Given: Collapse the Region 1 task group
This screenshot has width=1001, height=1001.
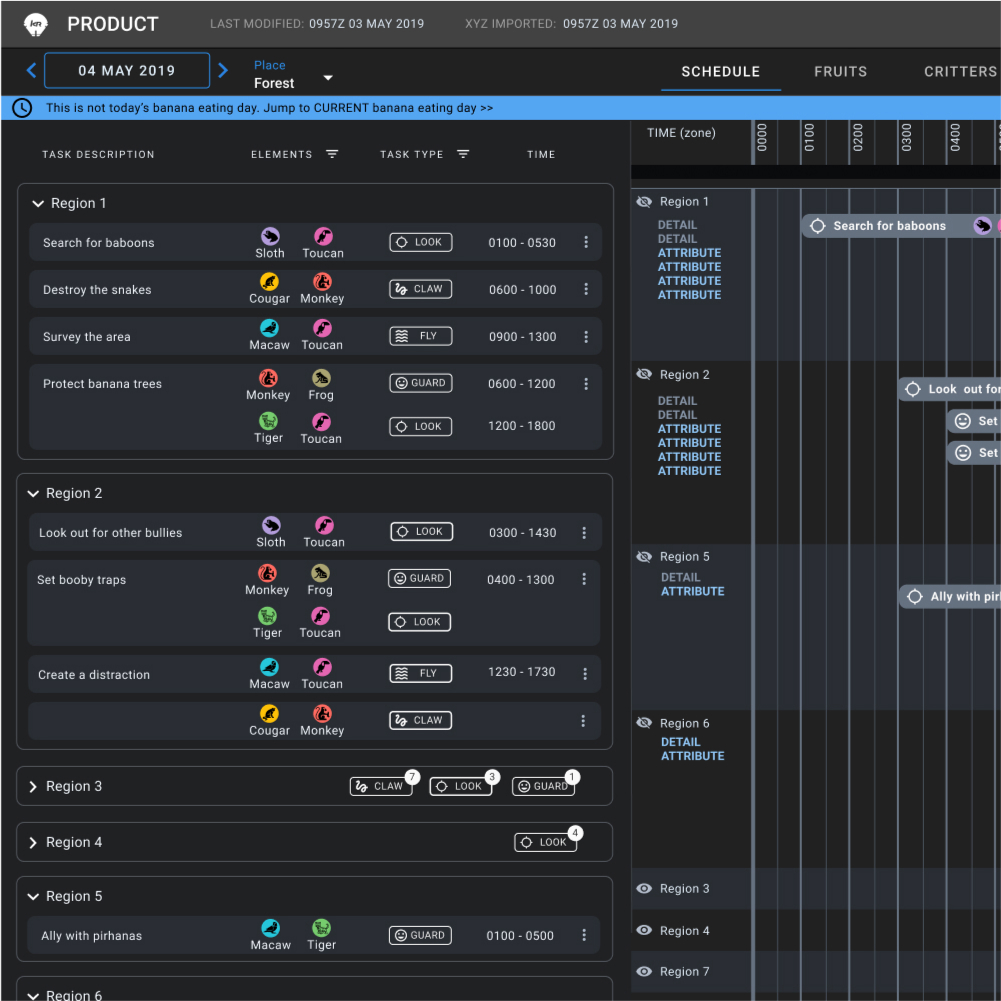Looking at the screenshot, I should coord(38,204).
